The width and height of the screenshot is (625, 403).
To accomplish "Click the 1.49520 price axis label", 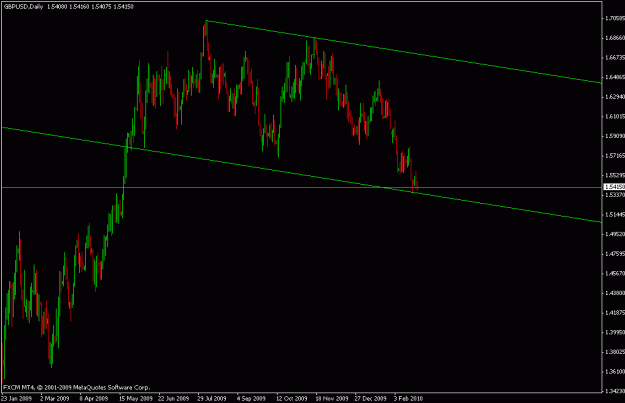I will [615, 234].
